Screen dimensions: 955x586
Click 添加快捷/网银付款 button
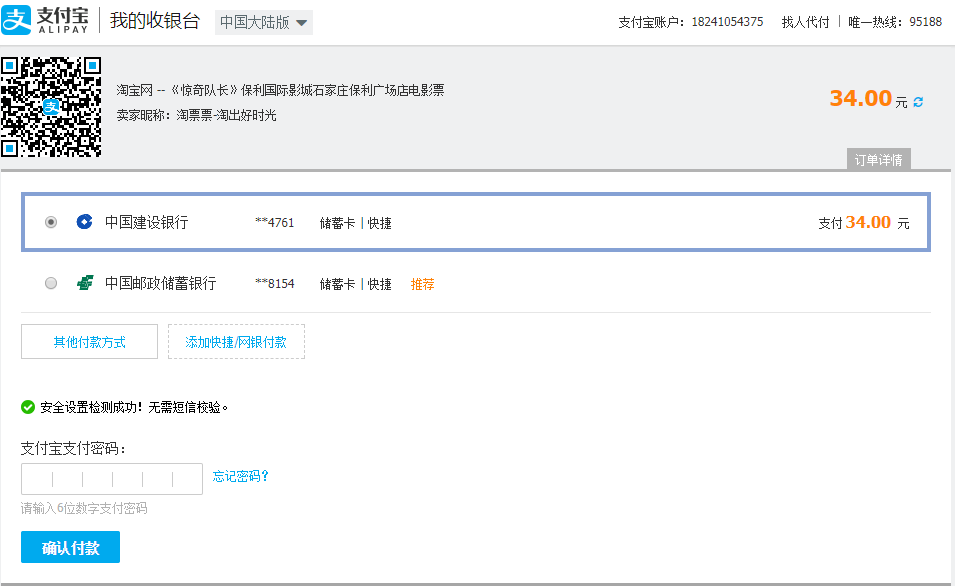236,342
